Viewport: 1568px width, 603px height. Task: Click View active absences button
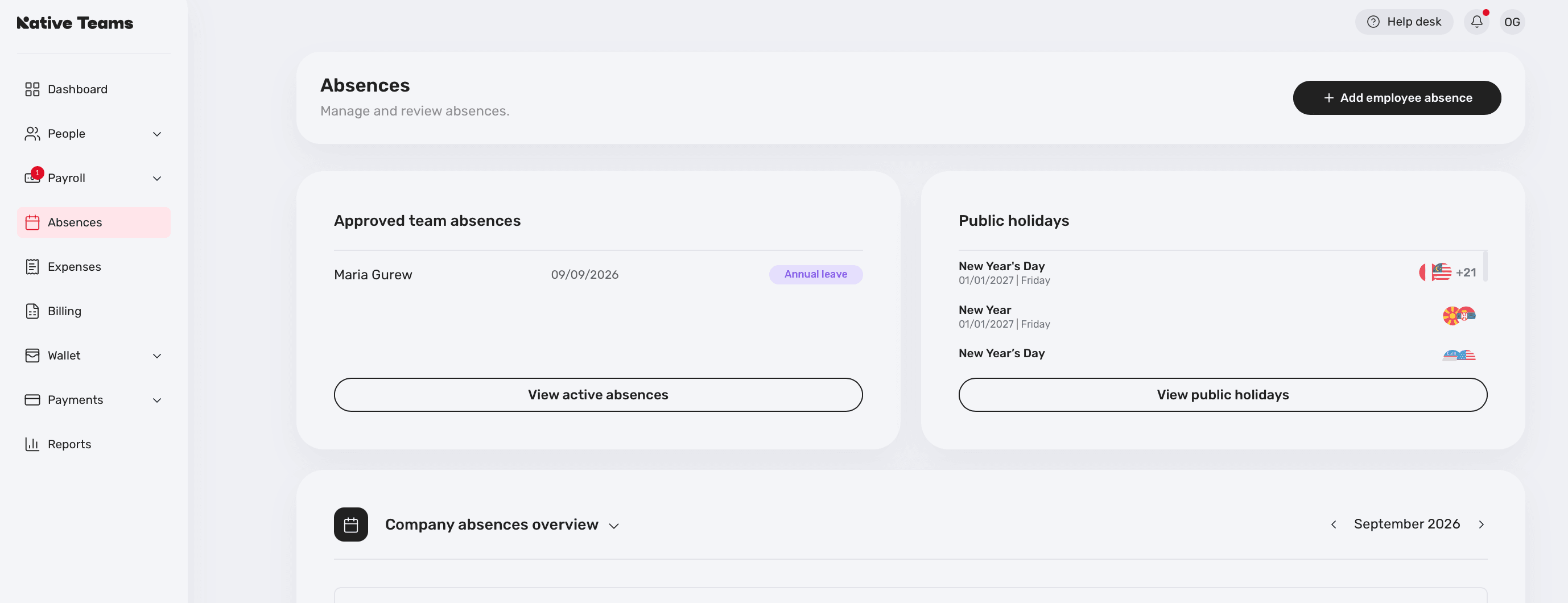tap(598, 395)
